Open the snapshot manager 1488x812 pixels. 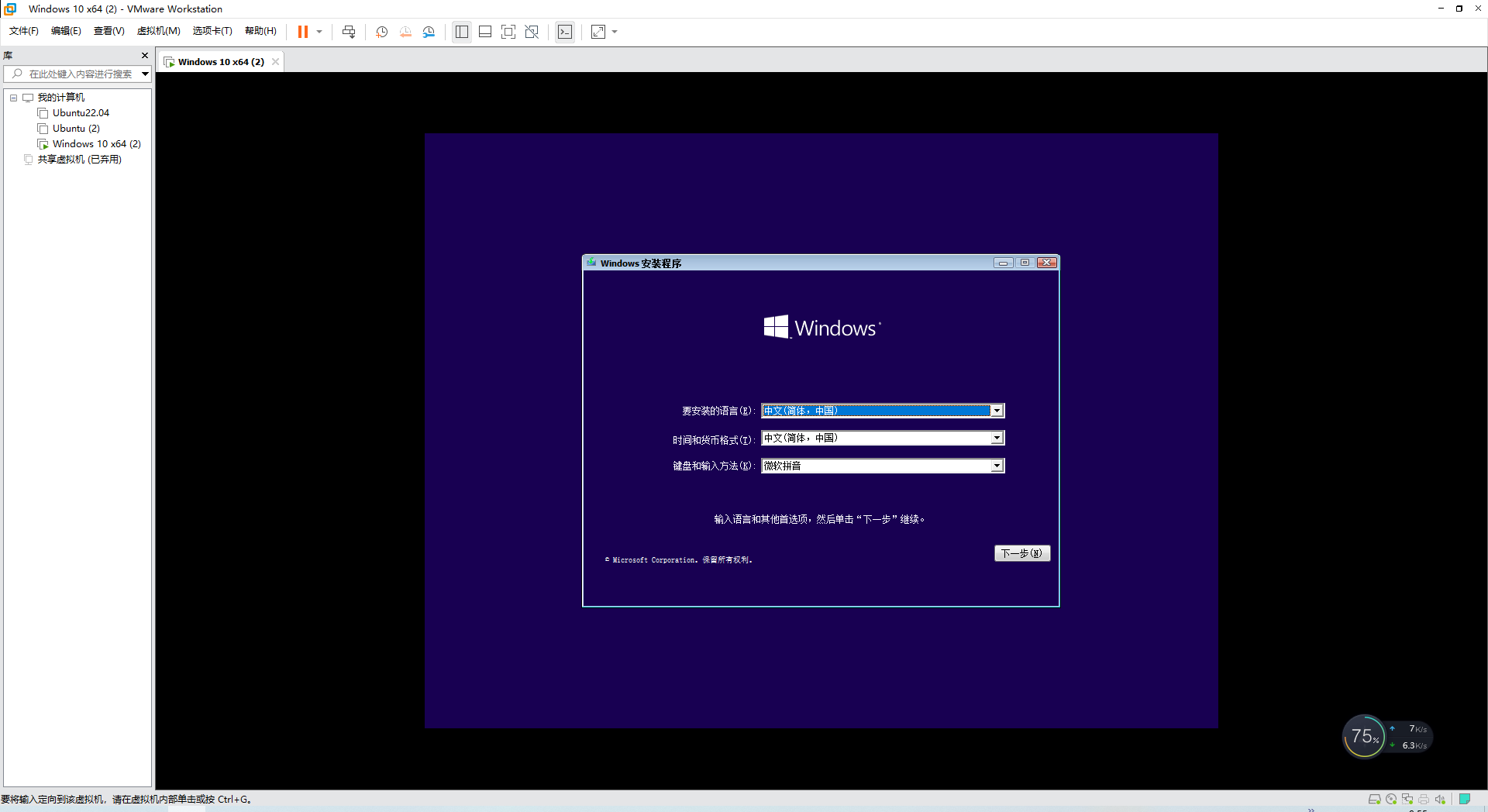[x=429, y=32]
